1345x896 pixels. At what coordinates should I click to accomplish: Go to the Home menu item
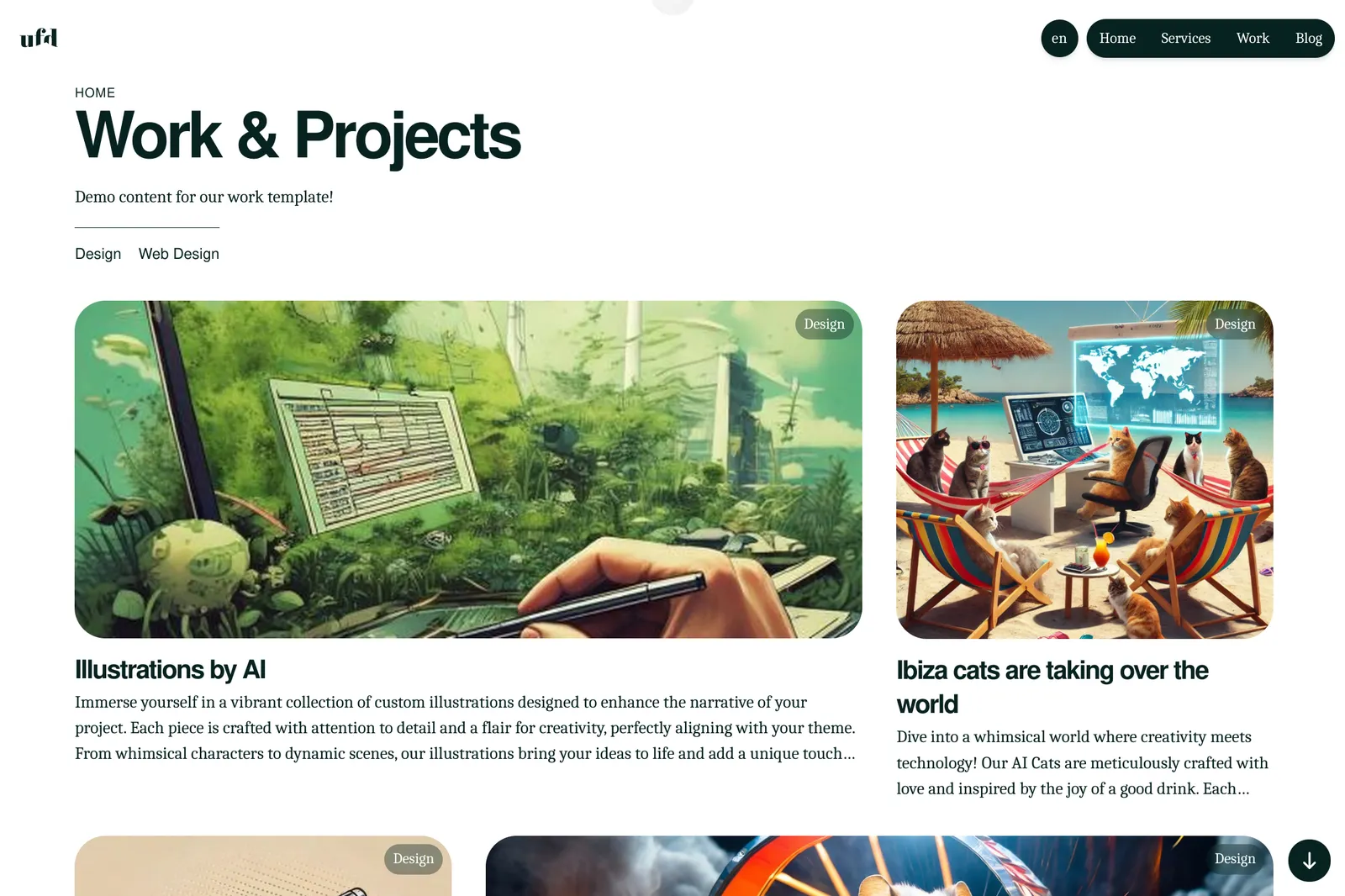pyautogui.click(x=1117, y=39)
